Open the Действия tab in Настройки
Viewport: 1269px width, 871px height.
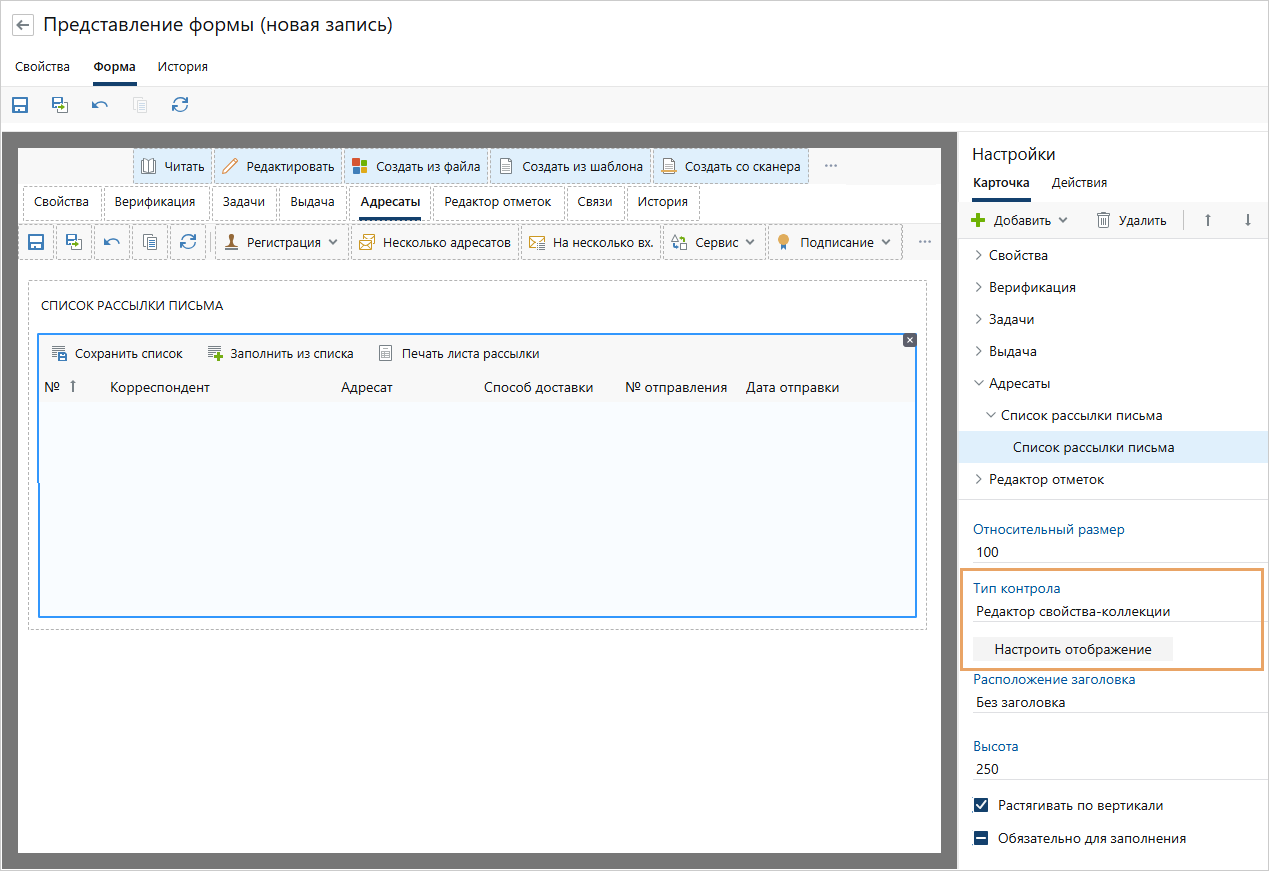tap(1079, 183)
